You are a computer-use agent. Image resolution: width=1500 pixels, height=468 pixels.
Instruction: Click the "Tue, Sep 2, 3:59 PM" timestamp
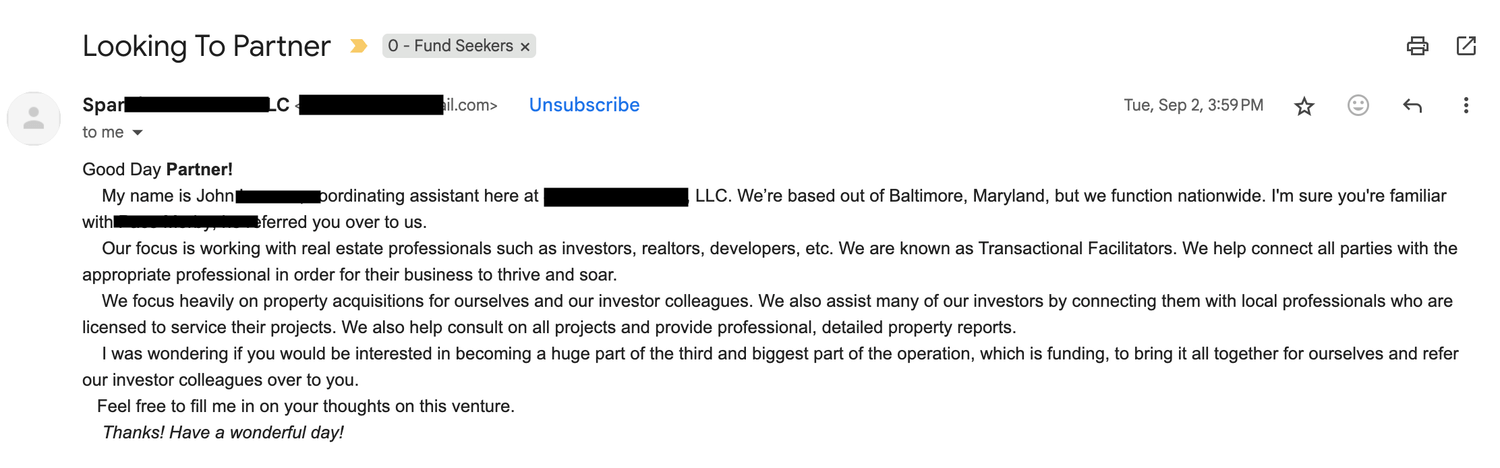1193,105
